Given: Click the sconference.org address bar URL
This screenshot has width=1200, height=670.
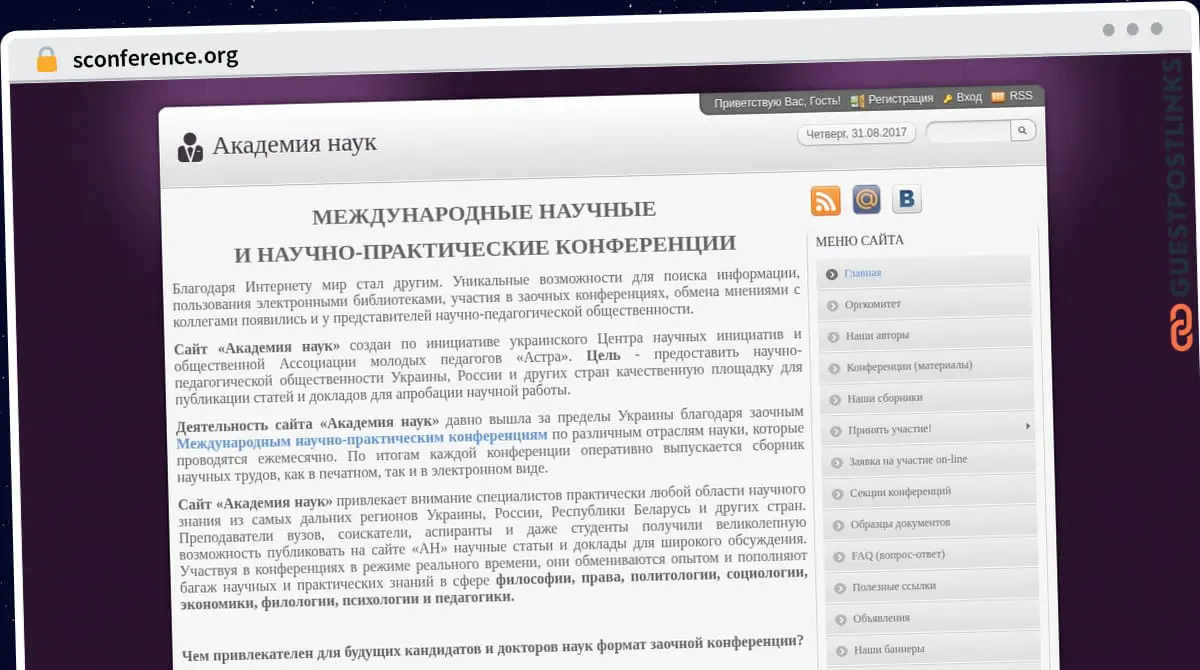Looking at the screenshot, I should click(155, 57).
